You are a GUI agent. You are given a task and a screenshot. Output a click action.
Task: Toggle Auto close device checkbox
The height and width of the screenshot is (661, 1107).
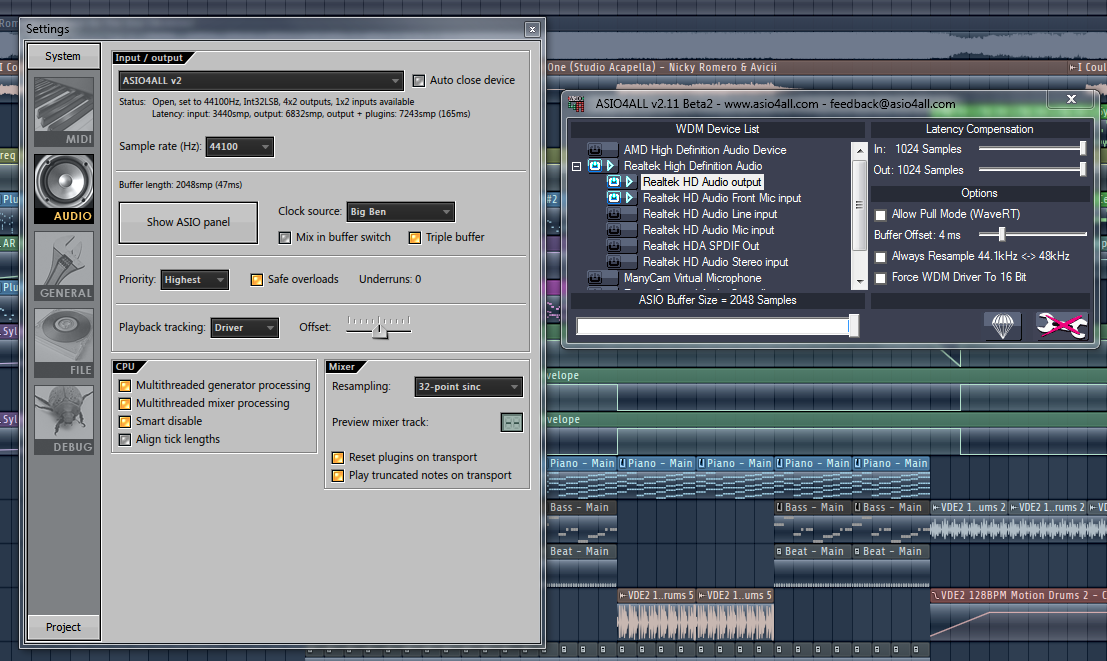coord(419,81)
